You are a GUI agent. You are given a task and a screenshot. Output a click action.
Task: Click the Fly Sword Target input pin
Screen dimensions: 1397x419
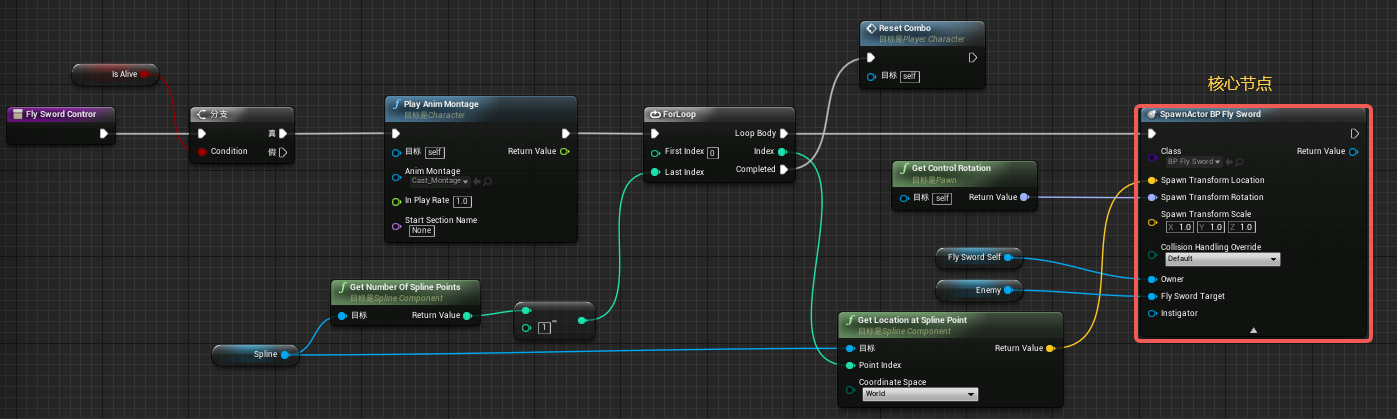(1152, 296)
